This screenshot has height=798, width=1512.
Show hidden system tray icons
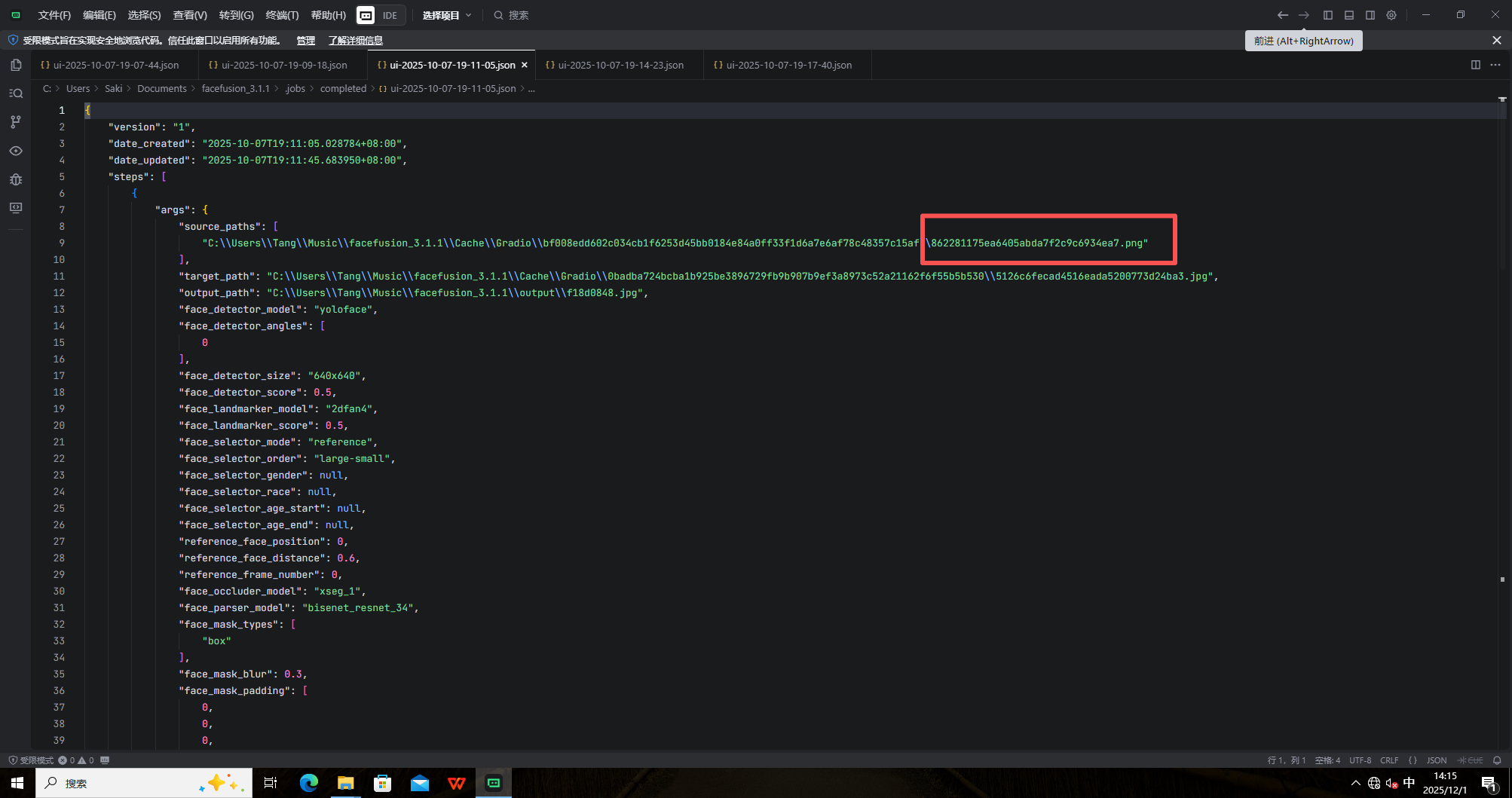point(1356,783)
